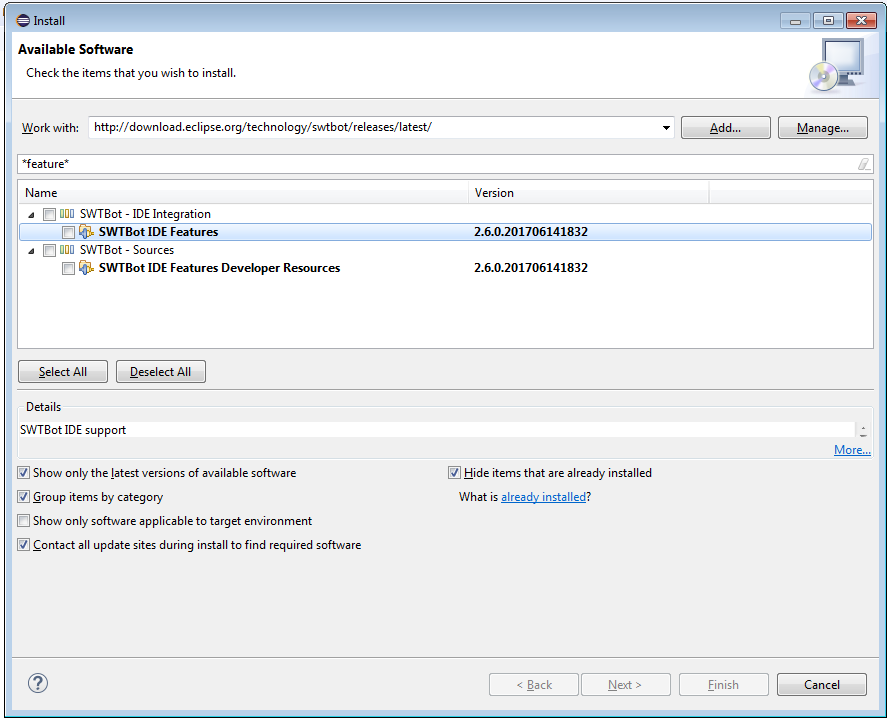Click the Deselect All button
Image resolution: width=887 pixels, height=720 pixels.
tap(161, 372)
